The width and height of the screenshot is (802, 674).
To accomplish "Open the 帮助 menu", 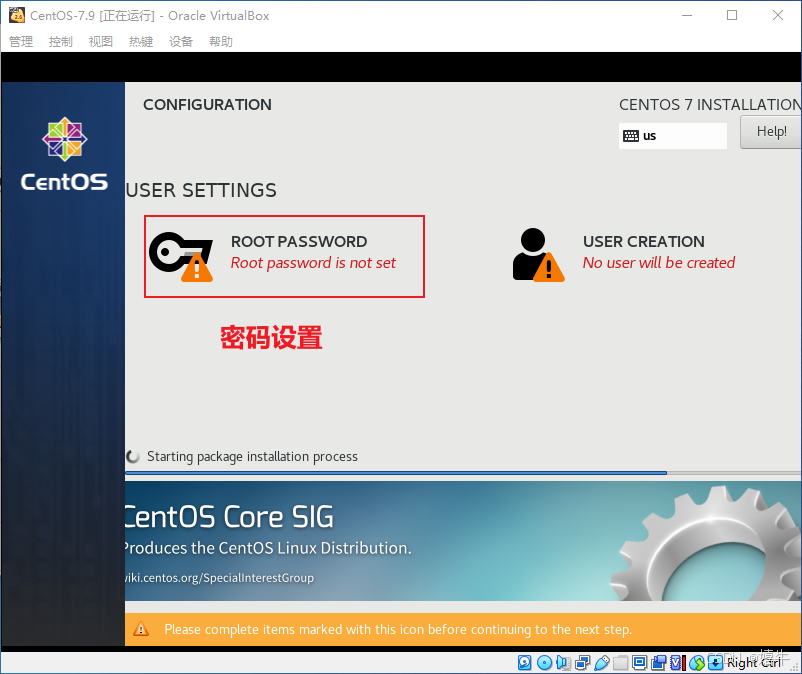I will click(x=221, y=41).
